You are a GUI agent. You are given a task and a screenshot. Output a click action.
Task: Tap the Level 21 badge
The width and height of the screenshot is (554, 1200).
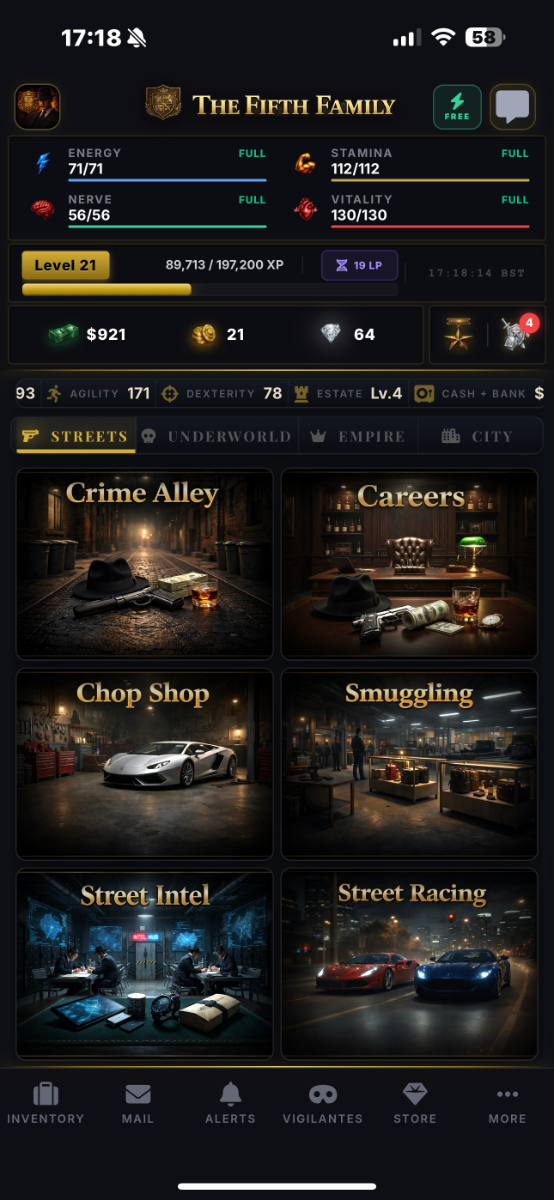click(65, 265)
